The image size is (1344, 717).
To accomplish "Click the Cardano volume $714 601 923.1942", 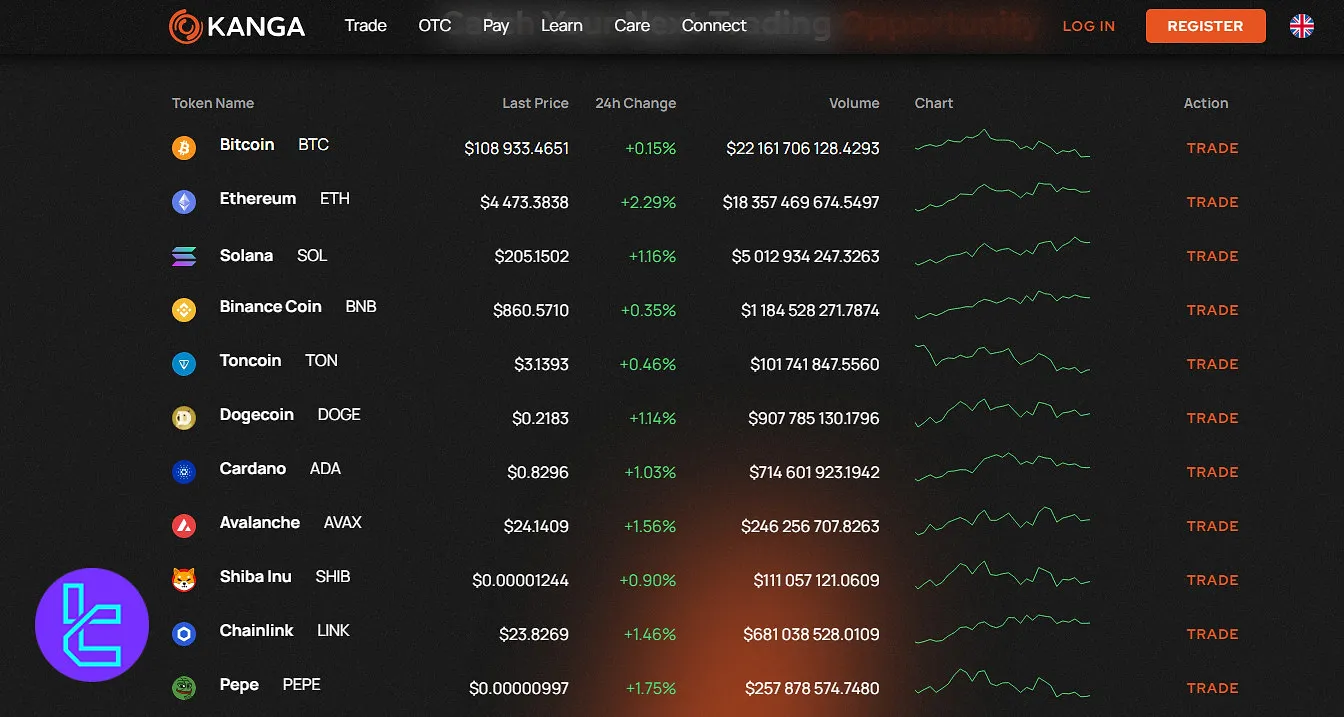I will [814, 472].
